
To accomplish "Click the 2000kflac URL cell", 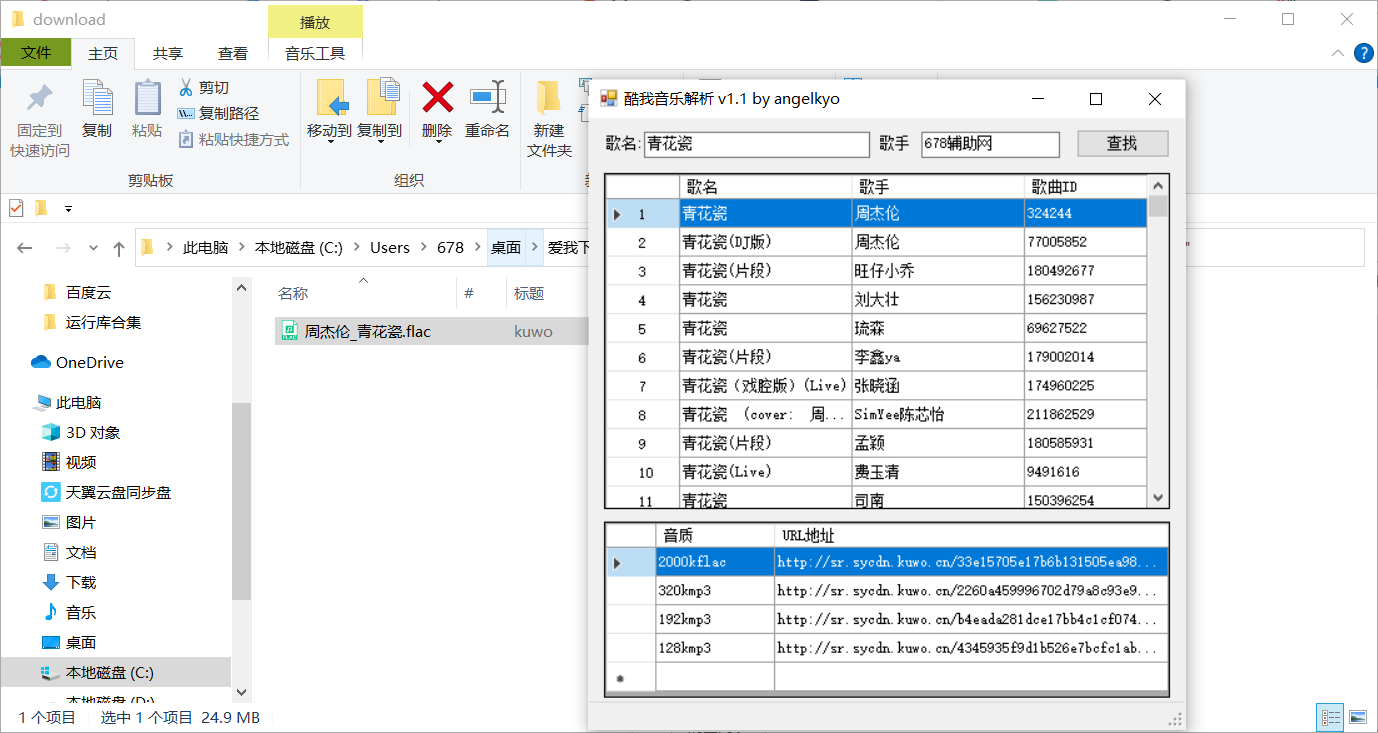I will [971, 562].
